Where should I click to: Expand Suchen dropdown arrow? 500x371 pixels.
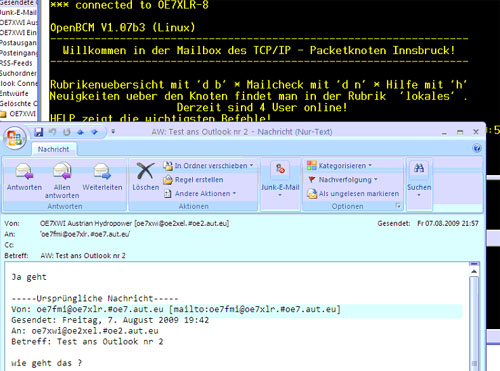coord(419,195)
